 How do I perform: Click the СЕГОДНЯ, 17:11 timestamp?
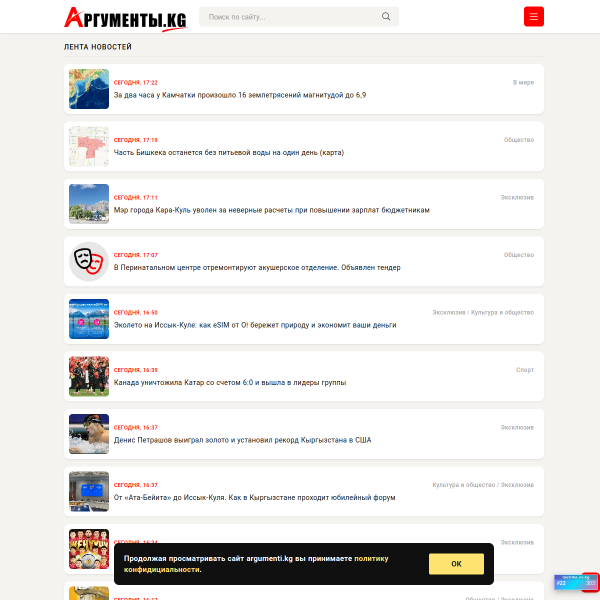click(135, 197)
